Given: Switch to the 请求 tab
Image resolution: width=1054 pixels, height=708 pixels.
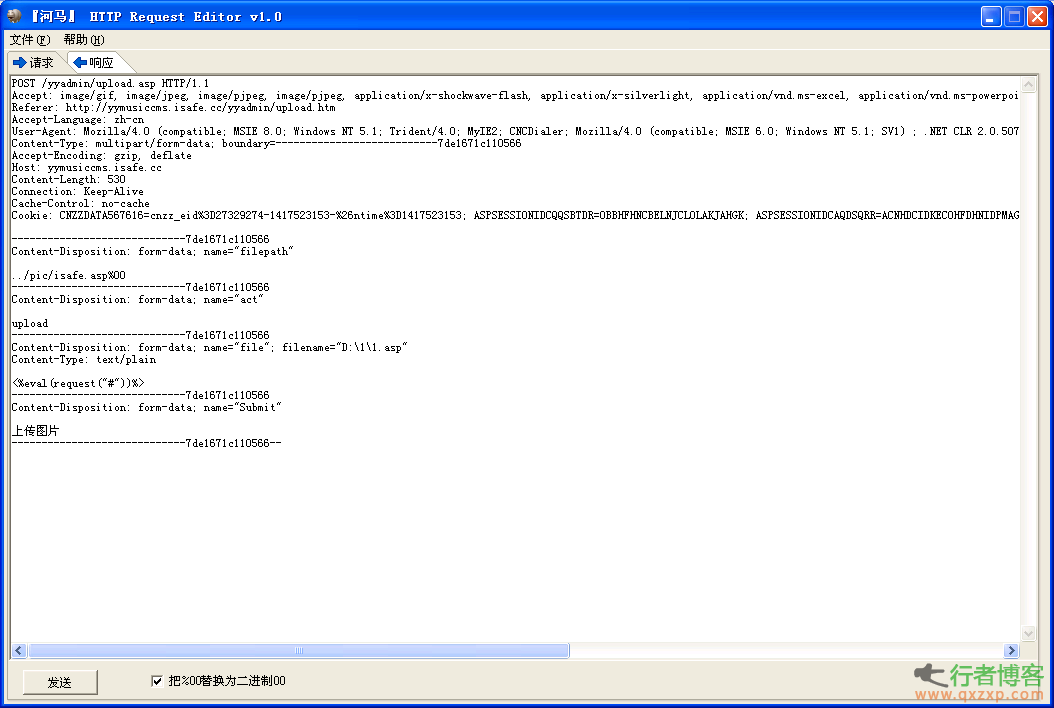Looking at the screenshot, I should point(34,63).
